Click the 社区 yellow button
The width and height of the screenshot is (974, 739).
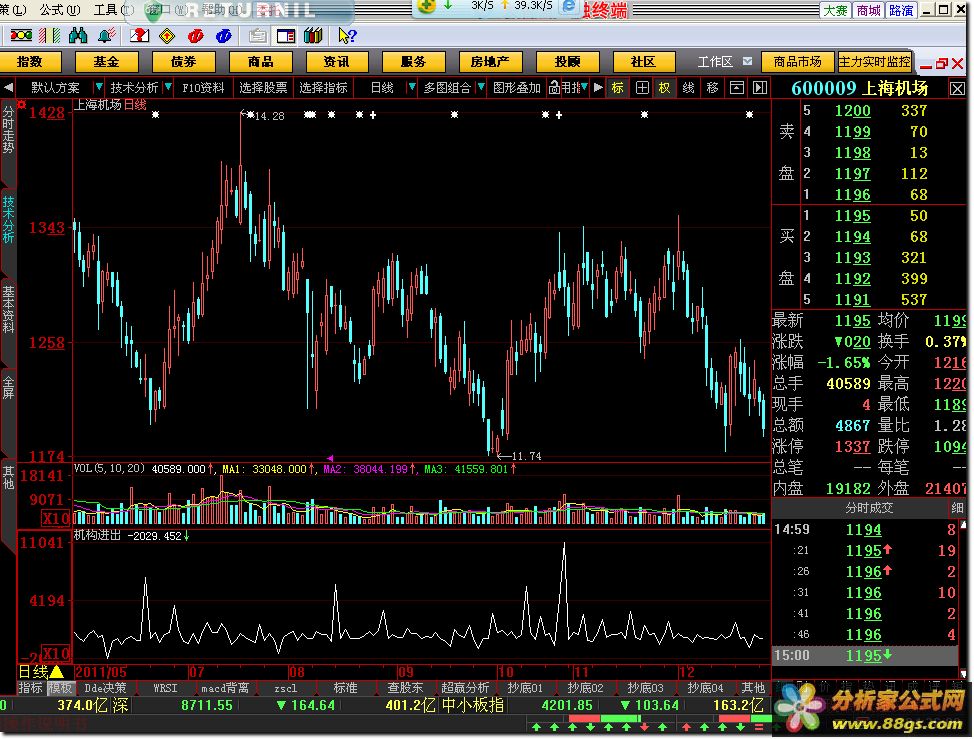pyautogui.click(x=644, y=61)
